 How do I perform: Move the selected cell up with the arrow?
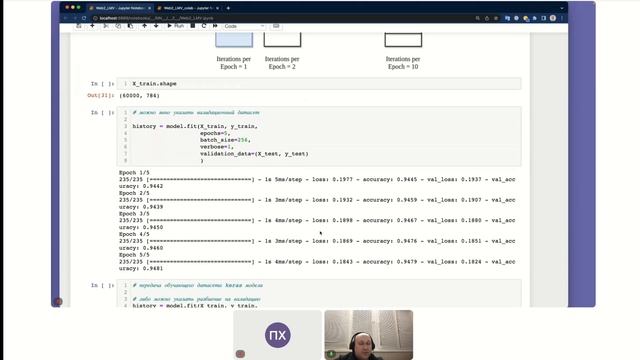(144, 26)
